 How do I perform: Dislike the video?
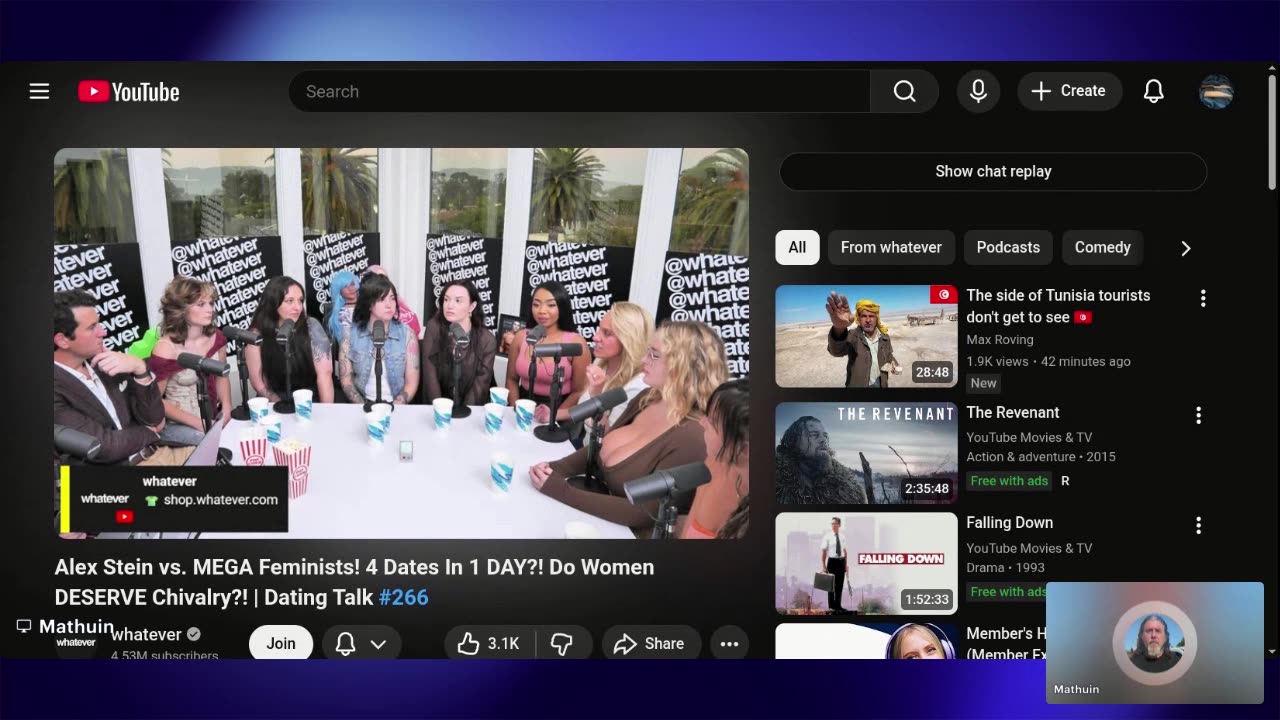click(562, 643)
